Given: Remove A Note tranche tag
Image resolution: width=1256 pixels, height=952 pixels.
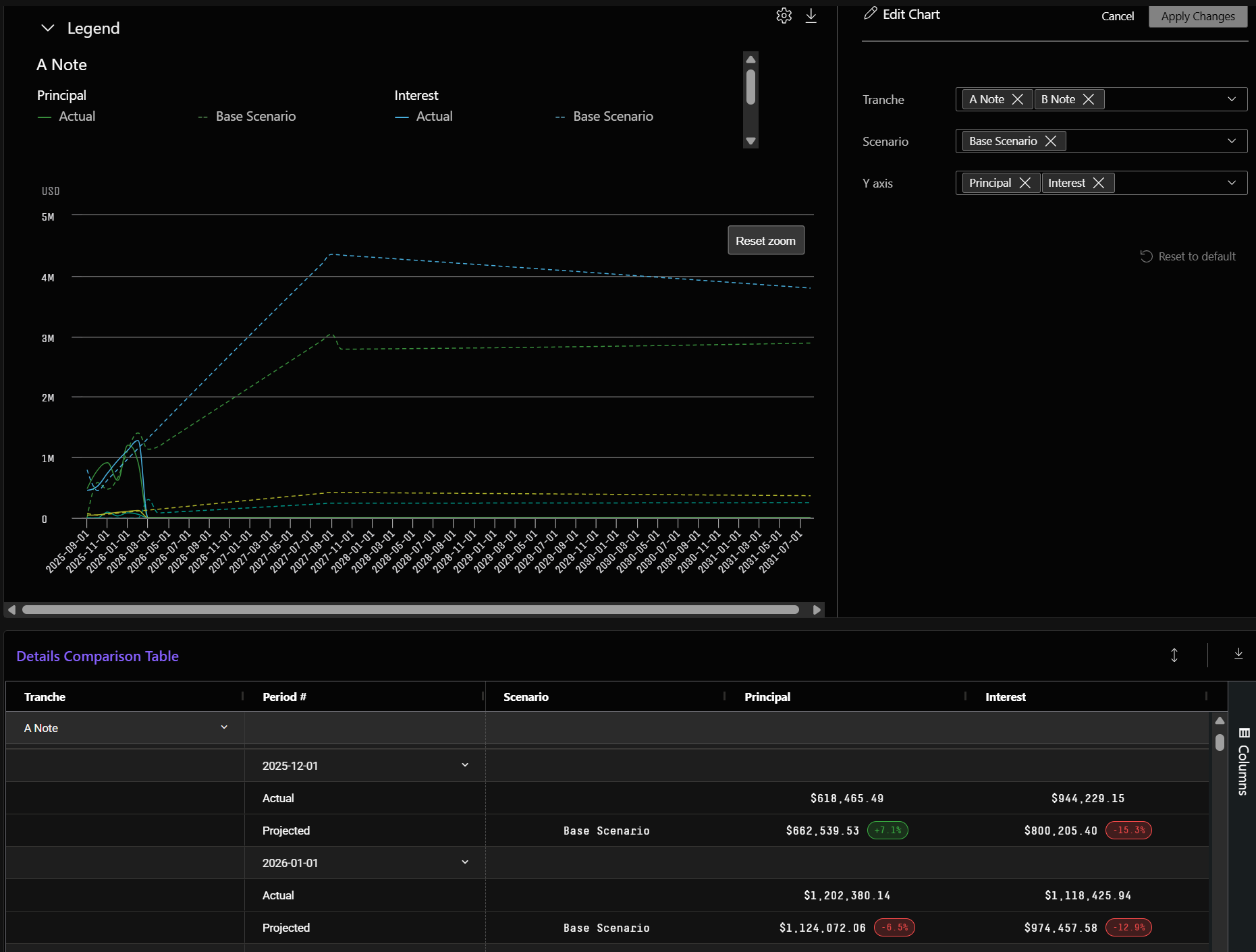Looking at the screenshot, I should [x=1018, y=99].
